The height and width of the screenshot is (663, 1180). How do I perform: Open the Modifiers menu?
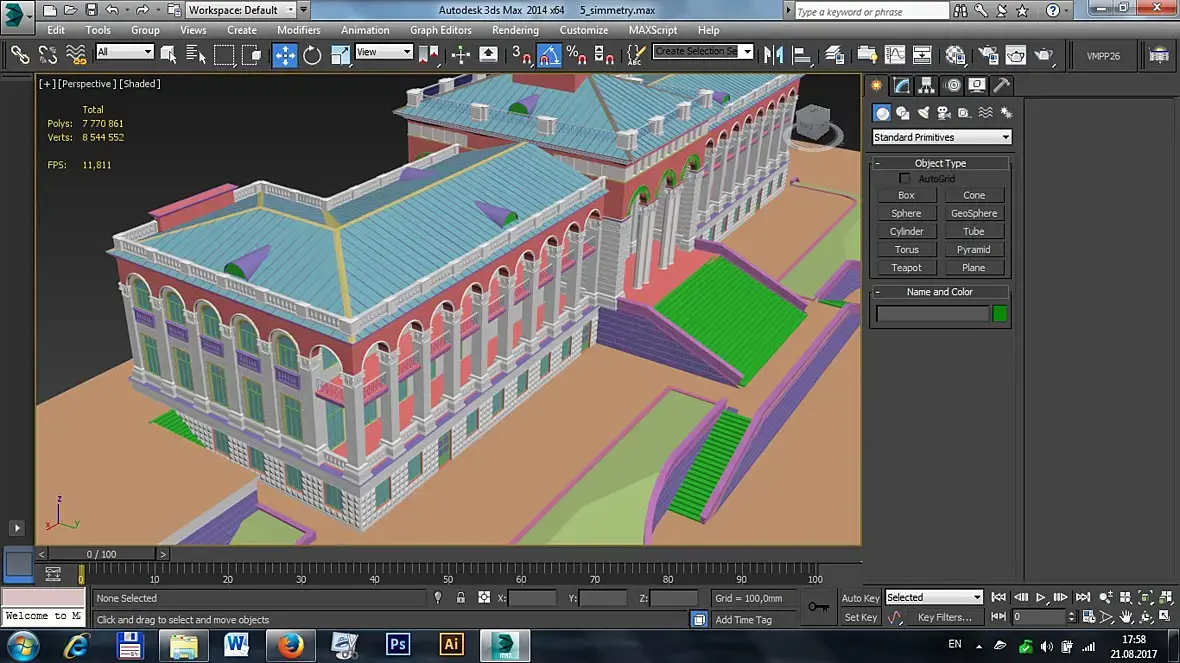(298, 30)
